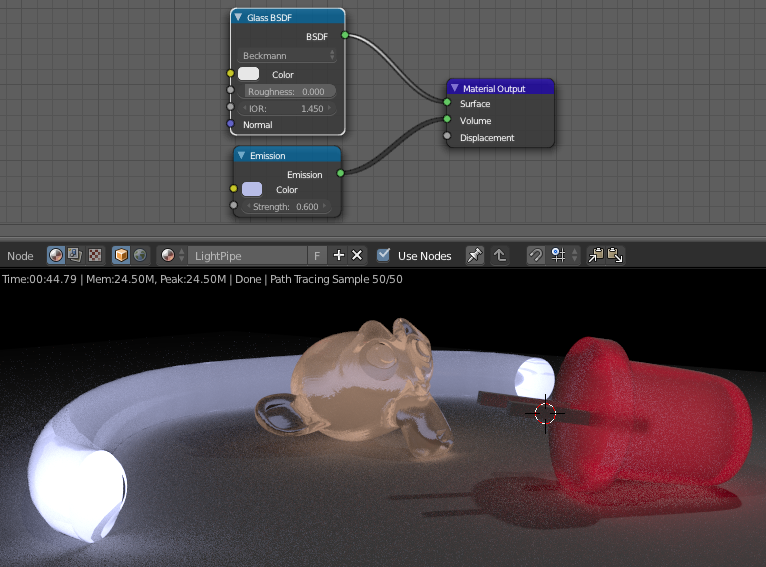Switch to compositing nodes tree type

[75, 255]
